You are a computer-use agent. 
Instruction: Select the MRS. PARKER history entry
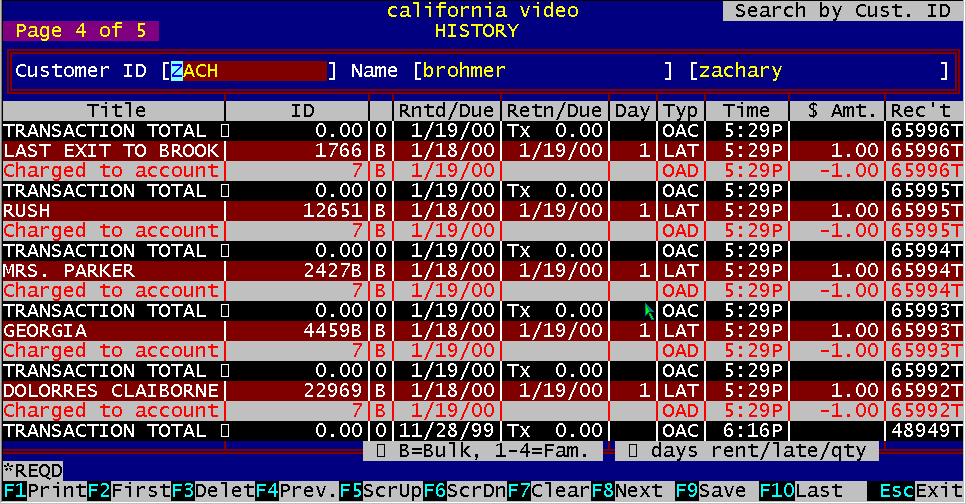pos(112,271)
